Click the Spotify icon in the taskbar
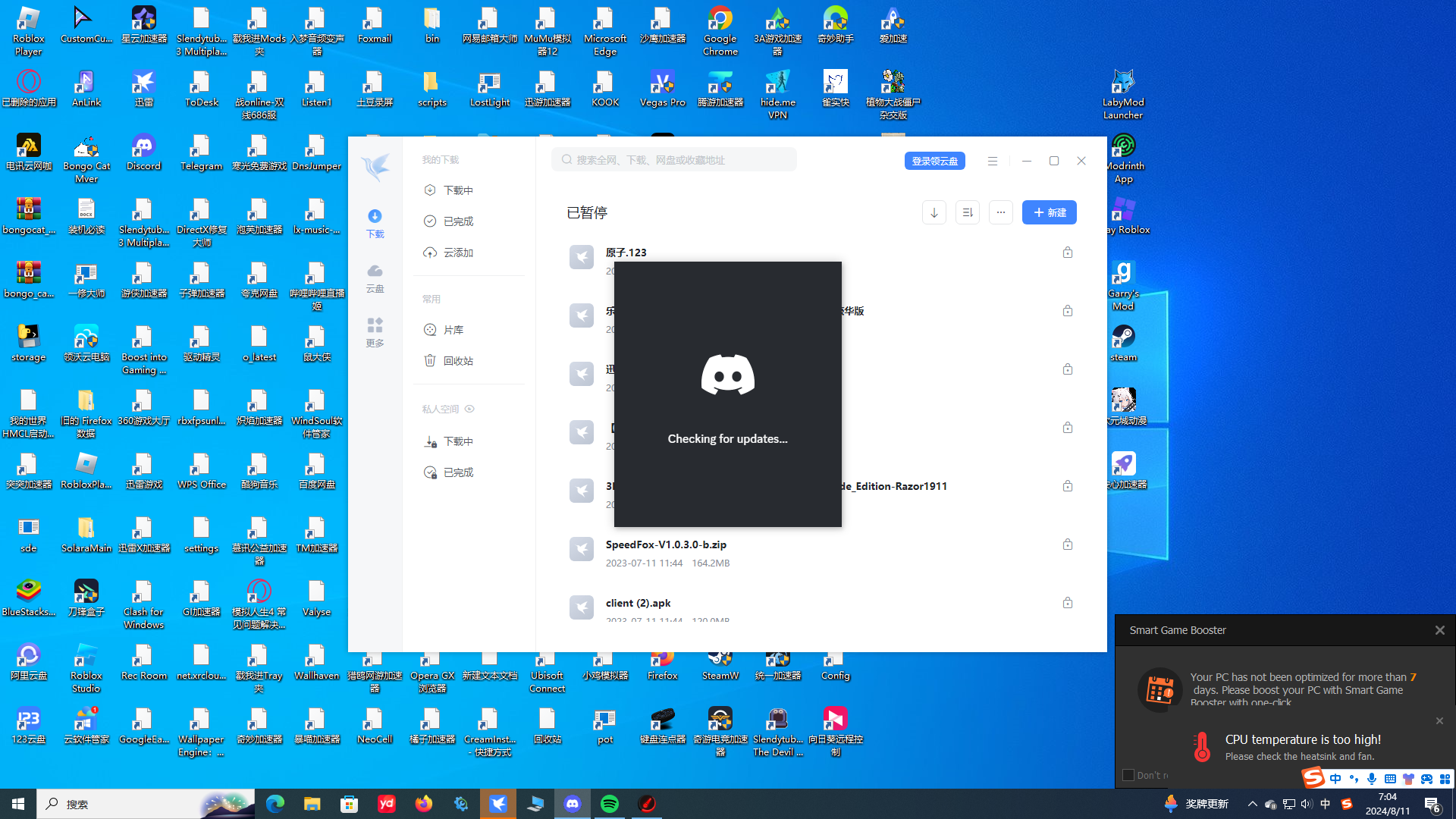This screenshot has width=1456, height=819. click(610, 804)
